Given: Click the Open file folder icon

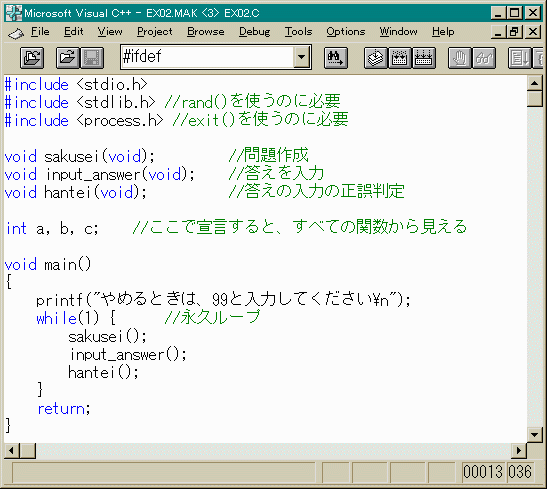Looking at the screenshot, I should [68, 58].
